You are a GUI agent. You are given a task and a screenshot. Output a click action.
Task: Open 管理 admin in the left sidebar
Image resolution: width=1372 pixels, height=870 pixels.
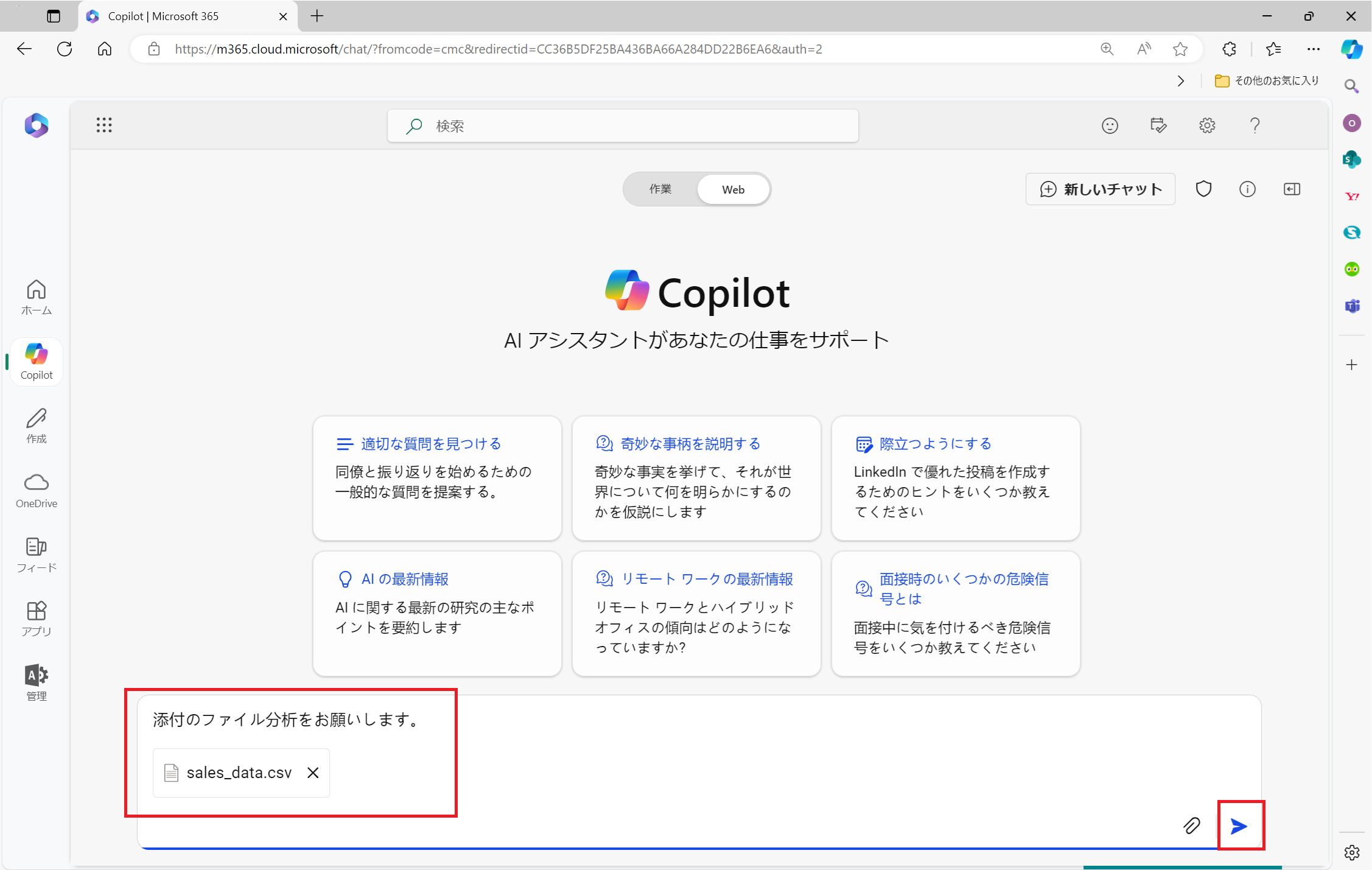click(37, 683)
